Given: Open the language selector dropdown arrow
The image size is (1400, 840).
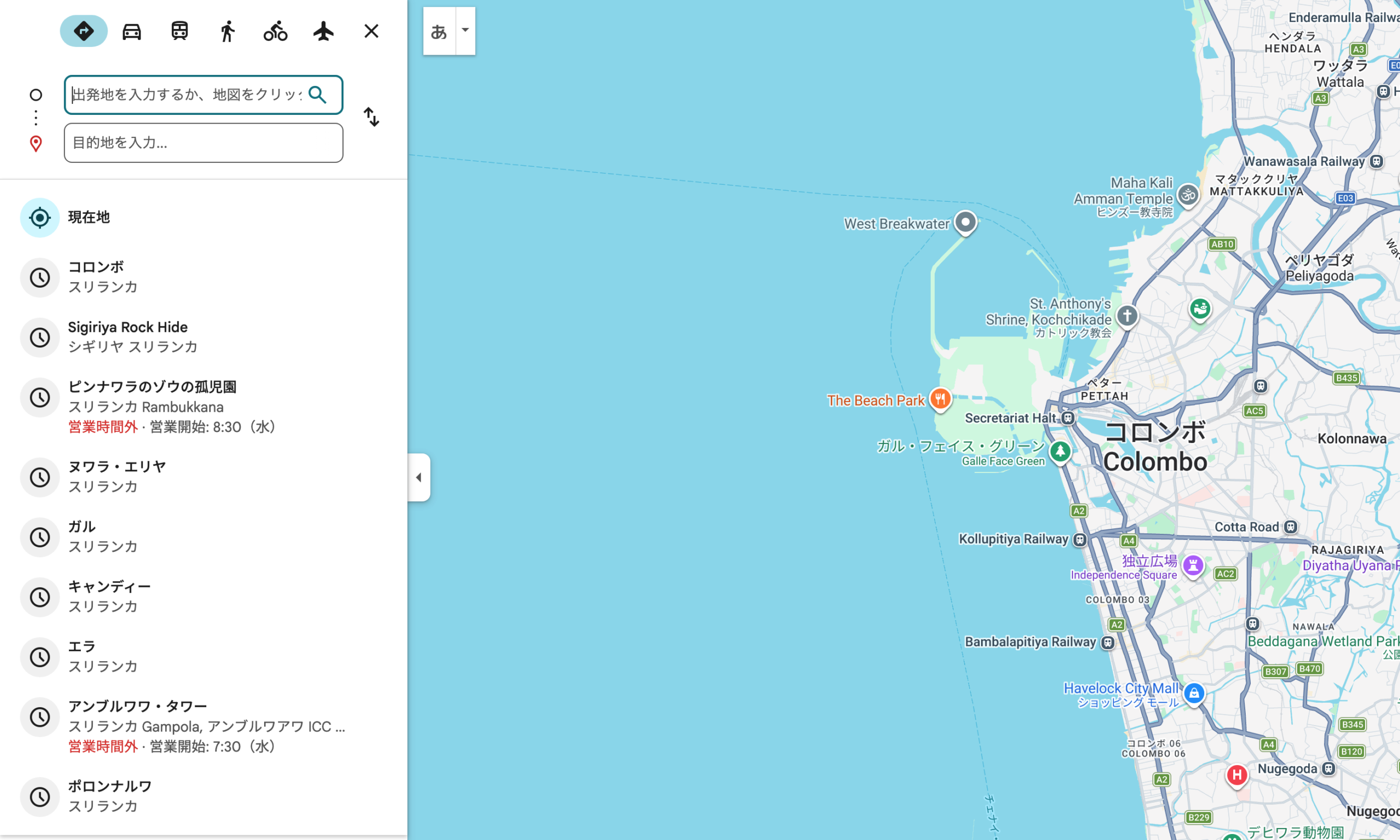Looking at the screenshot, I should pyautogui.click(x=465, y=31).
